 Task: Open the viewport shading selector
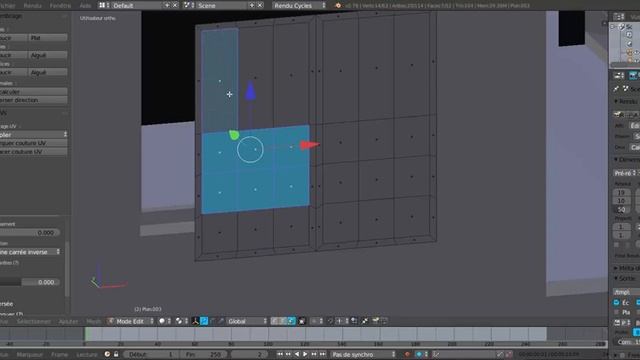164,321
